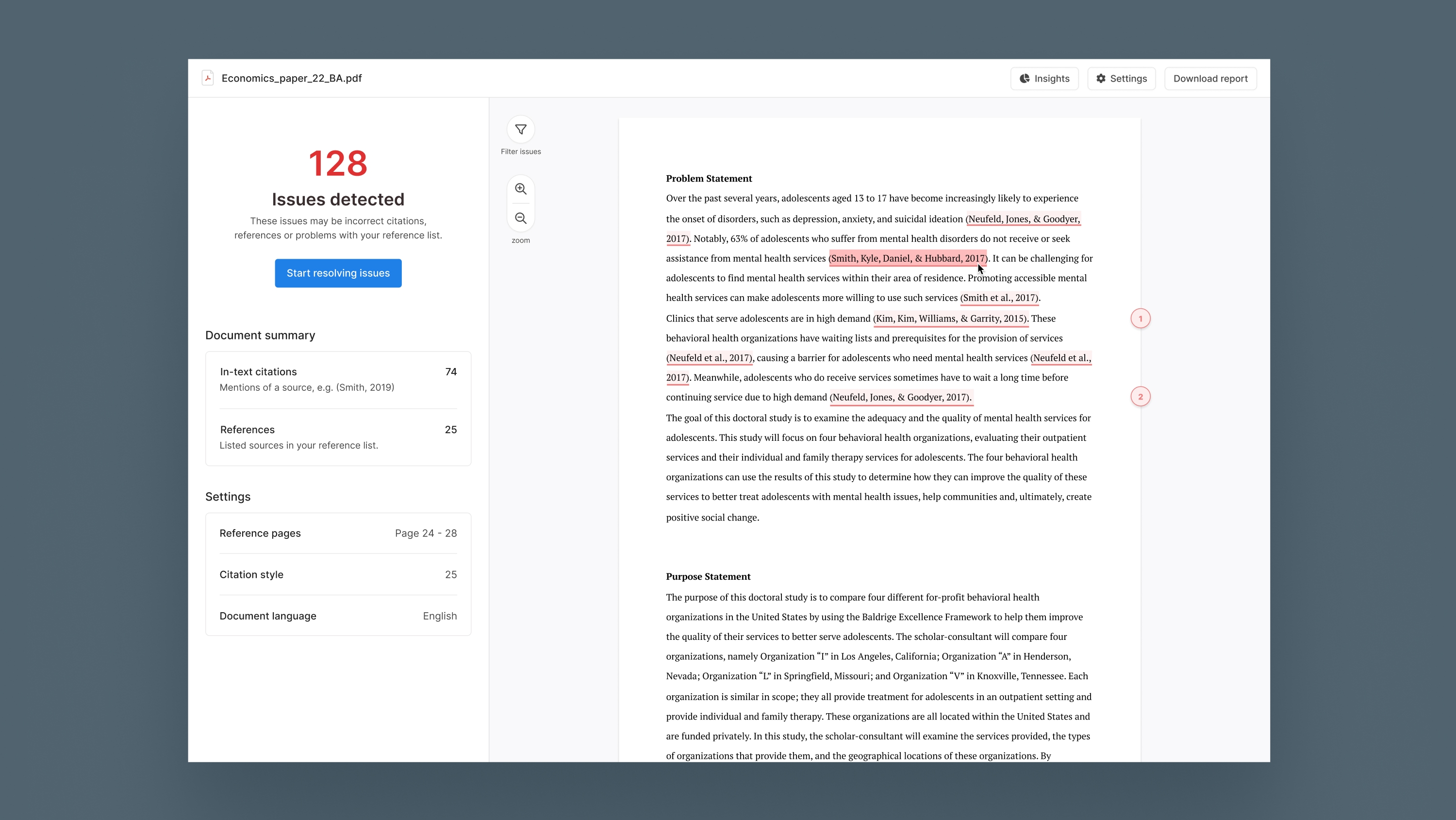Click the Filter issues funnel icon
Image resolution: width=1456 pixels, height=820 pixels.
point(521,130)
